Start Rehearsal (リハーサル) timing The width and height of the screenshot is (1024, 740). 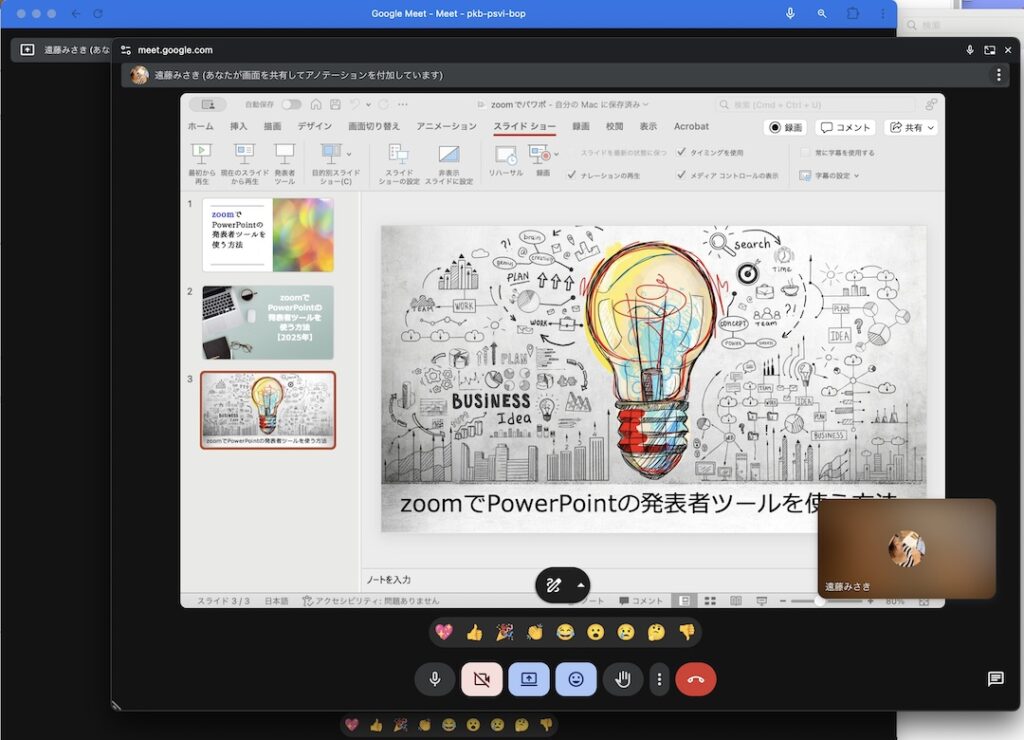505,161
